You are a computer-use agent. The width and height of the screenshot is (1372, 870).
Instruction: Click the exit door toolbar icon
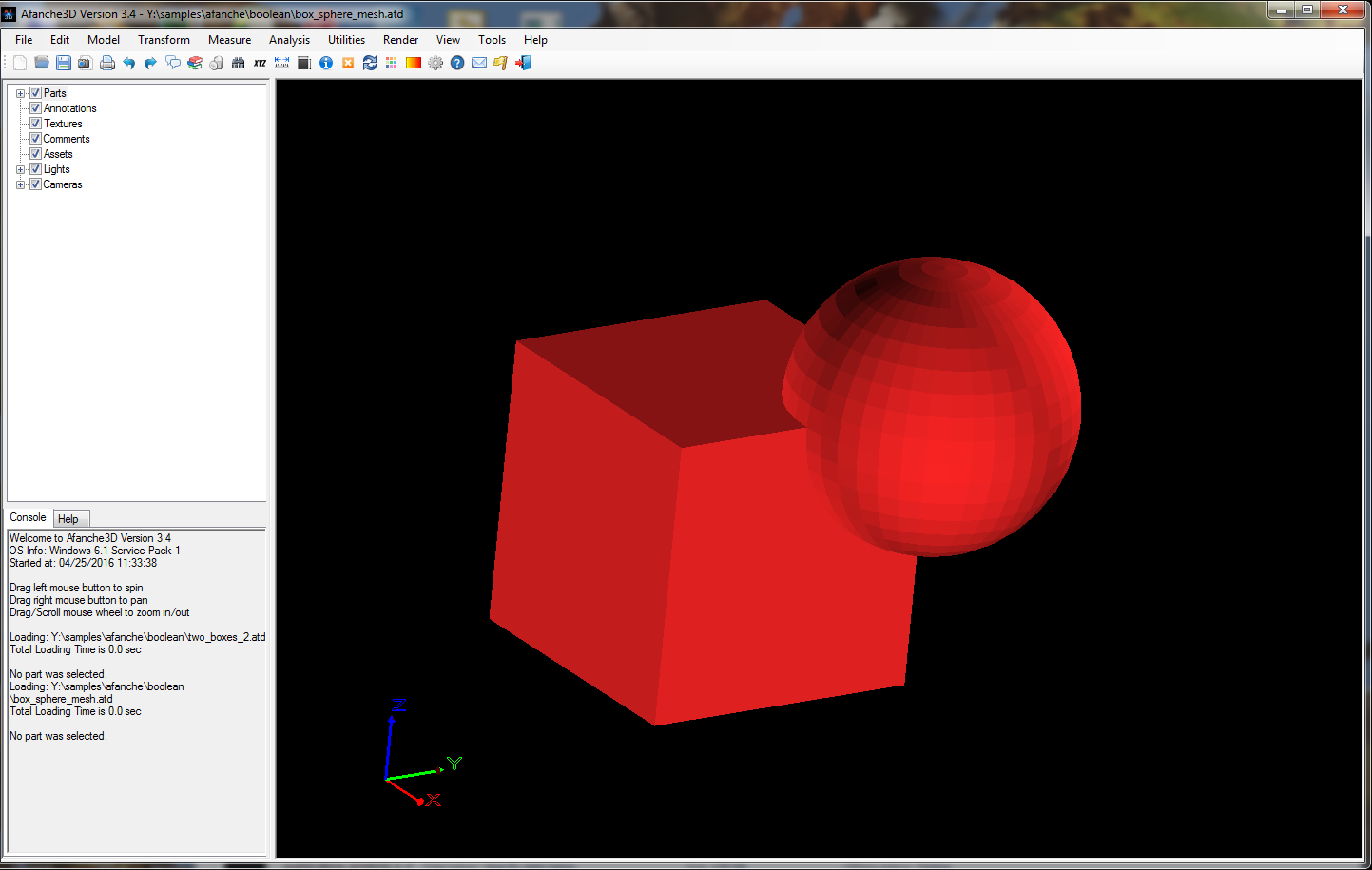tap(523, 63)
